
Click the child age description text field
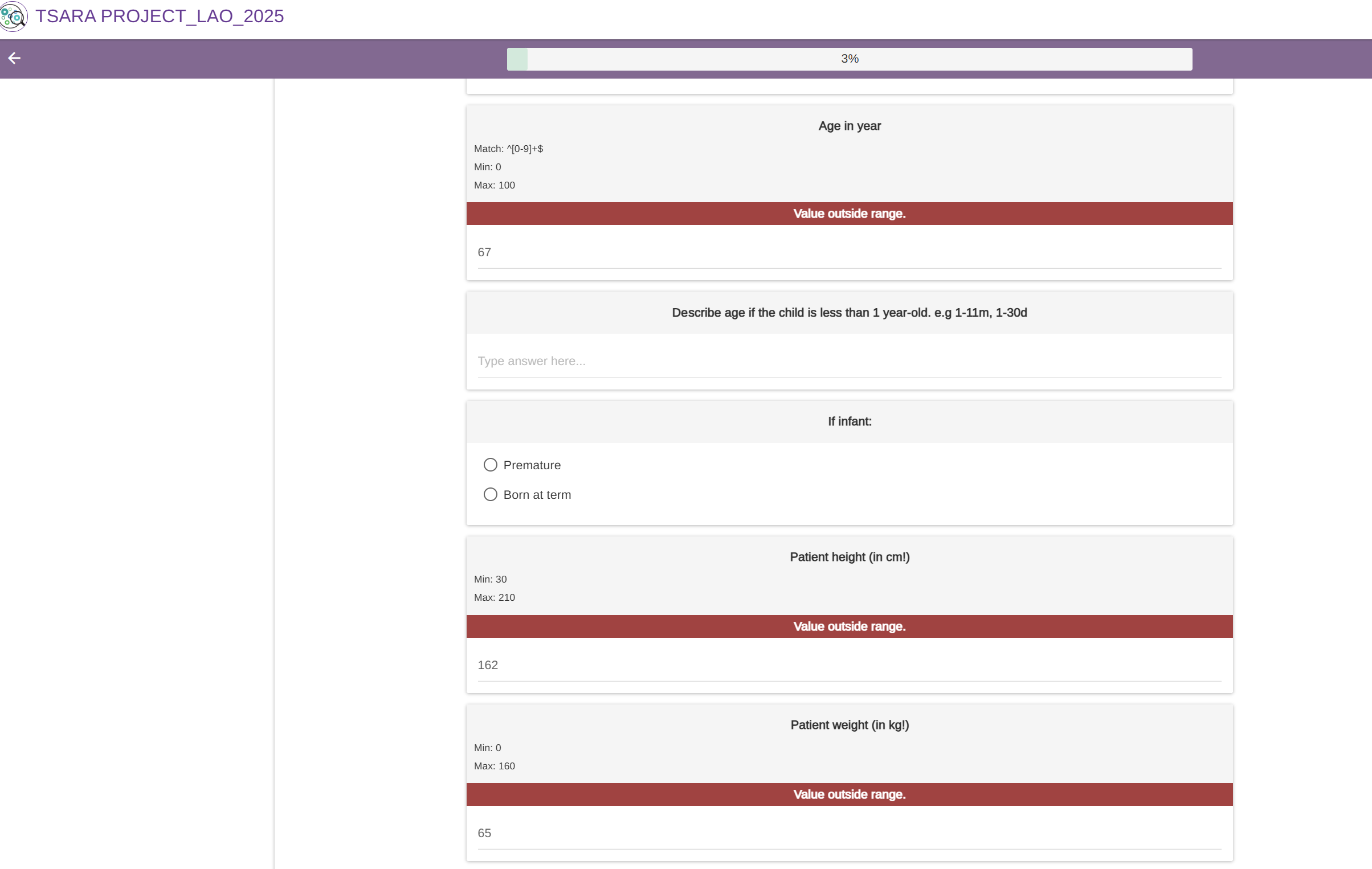click(x=849, y=361)
